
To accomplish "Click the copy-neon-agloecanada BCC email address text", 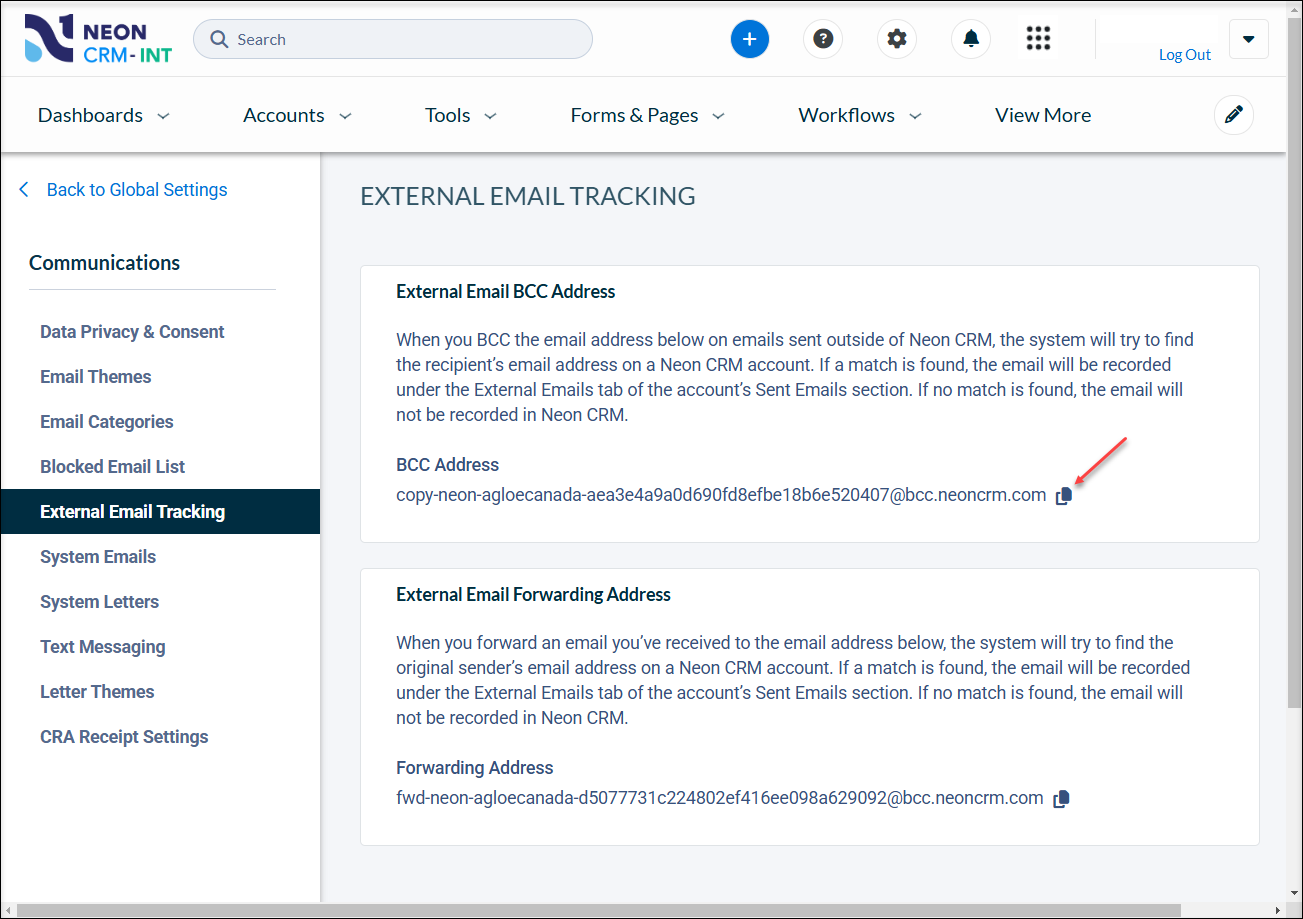I will tap(721, 495).
